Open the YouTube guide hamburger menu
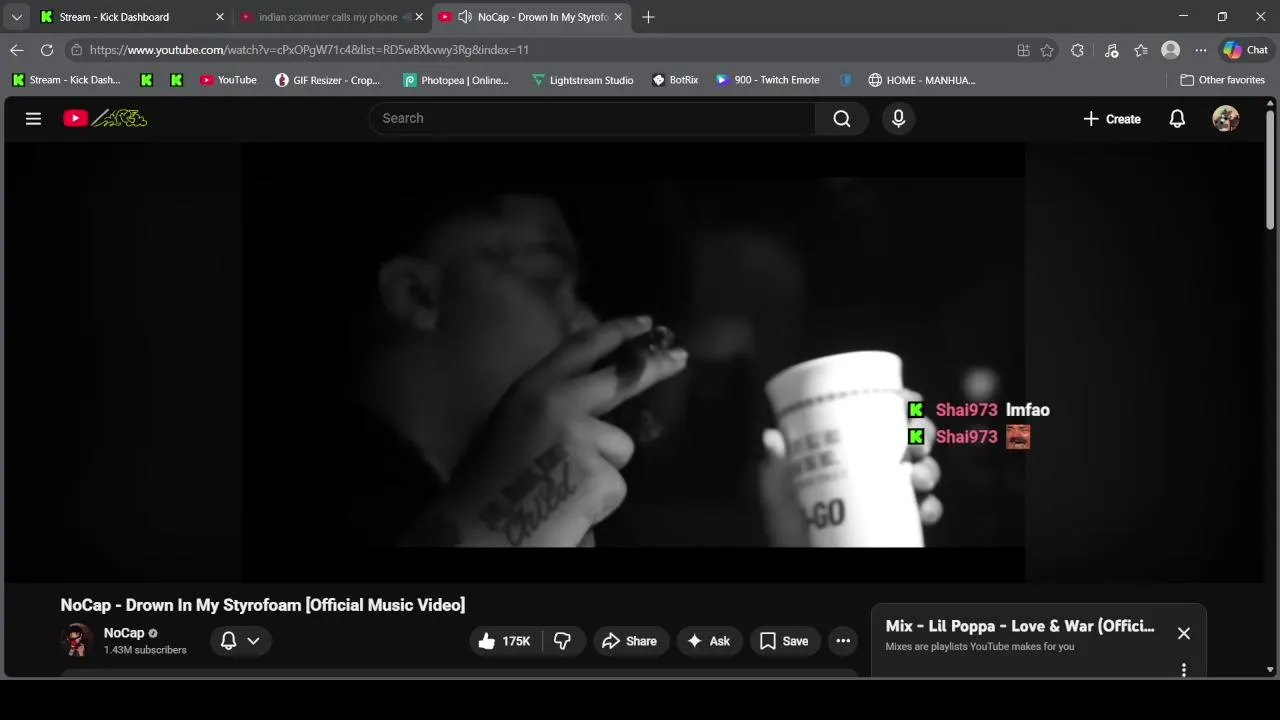The width and height of the screenshot is (1280, 720). point(33,118)
